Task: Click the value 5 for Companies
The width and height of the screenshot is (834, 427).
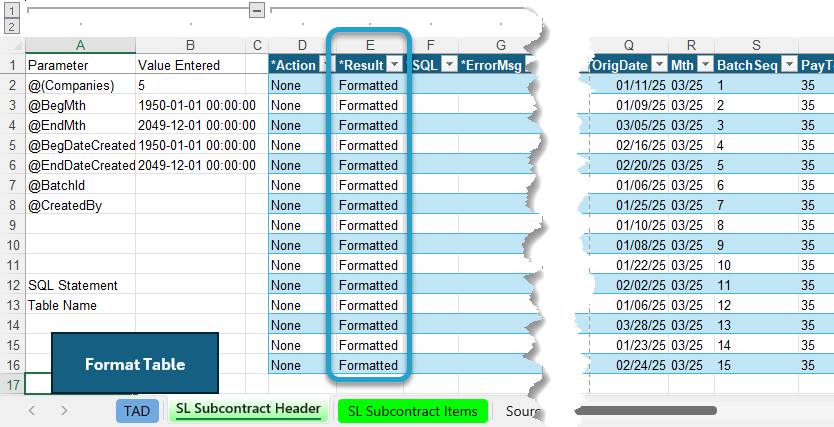Action: [190, 85]
